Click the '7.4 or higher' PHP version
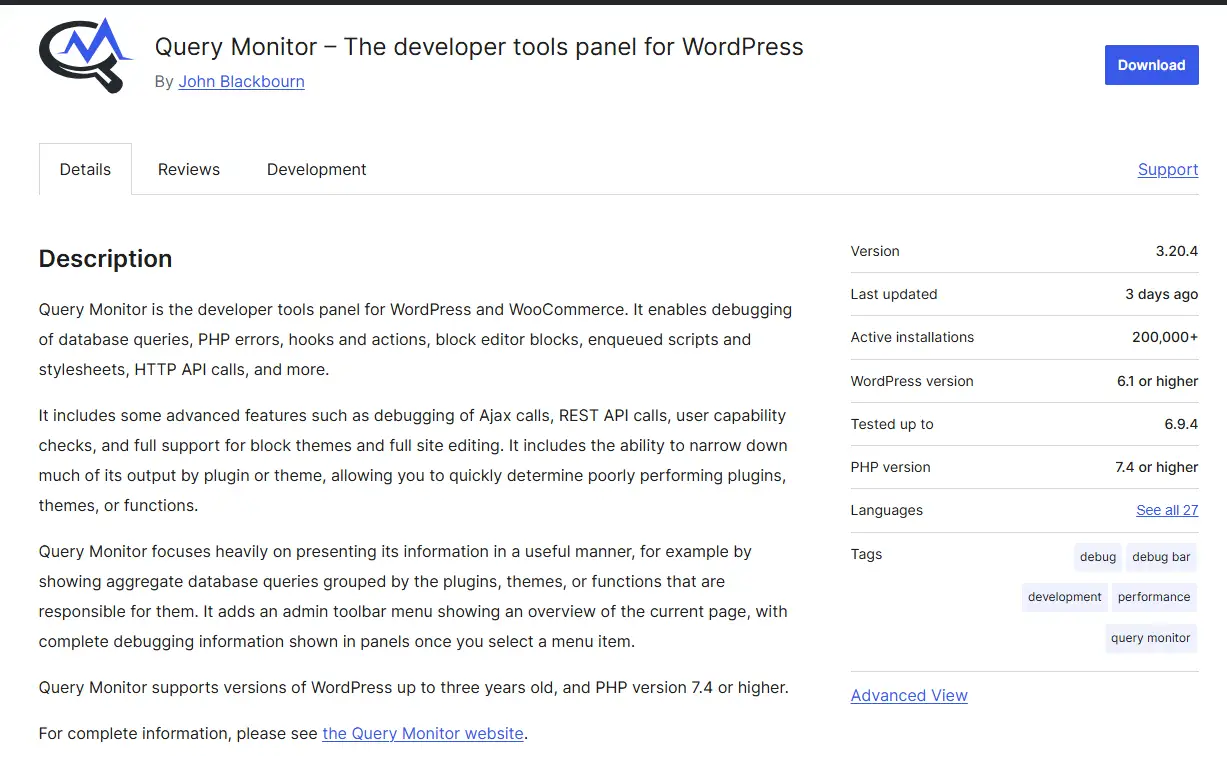 1157,467
